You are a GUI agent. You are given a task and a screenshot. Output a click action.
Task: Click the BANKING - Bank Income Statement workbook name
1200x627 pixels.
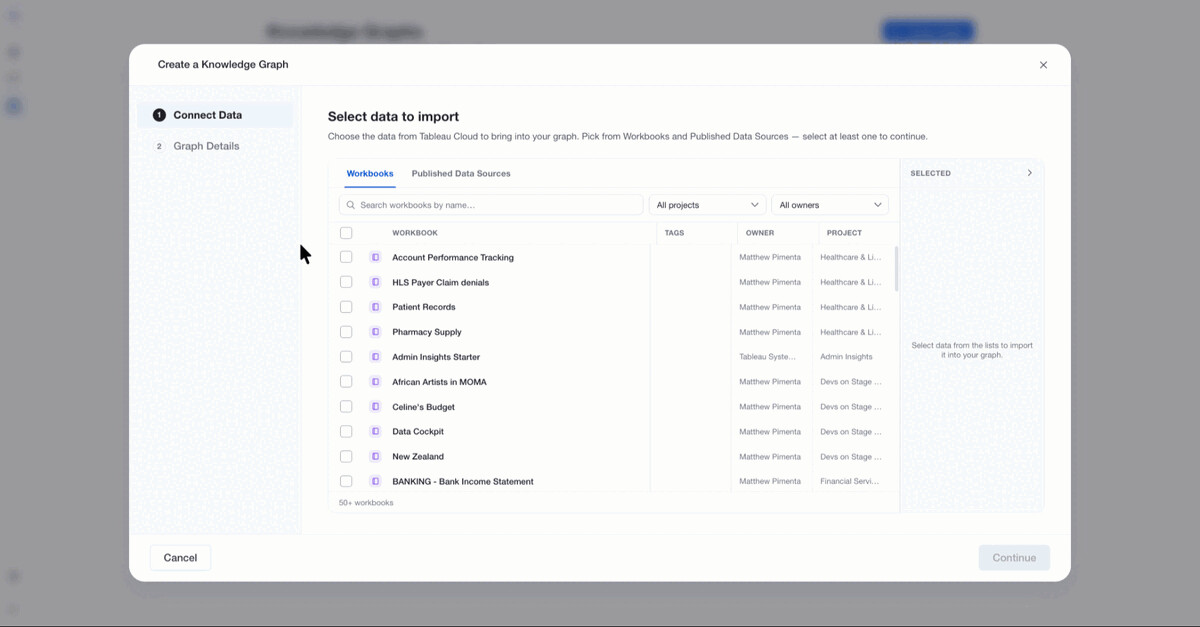463,482
